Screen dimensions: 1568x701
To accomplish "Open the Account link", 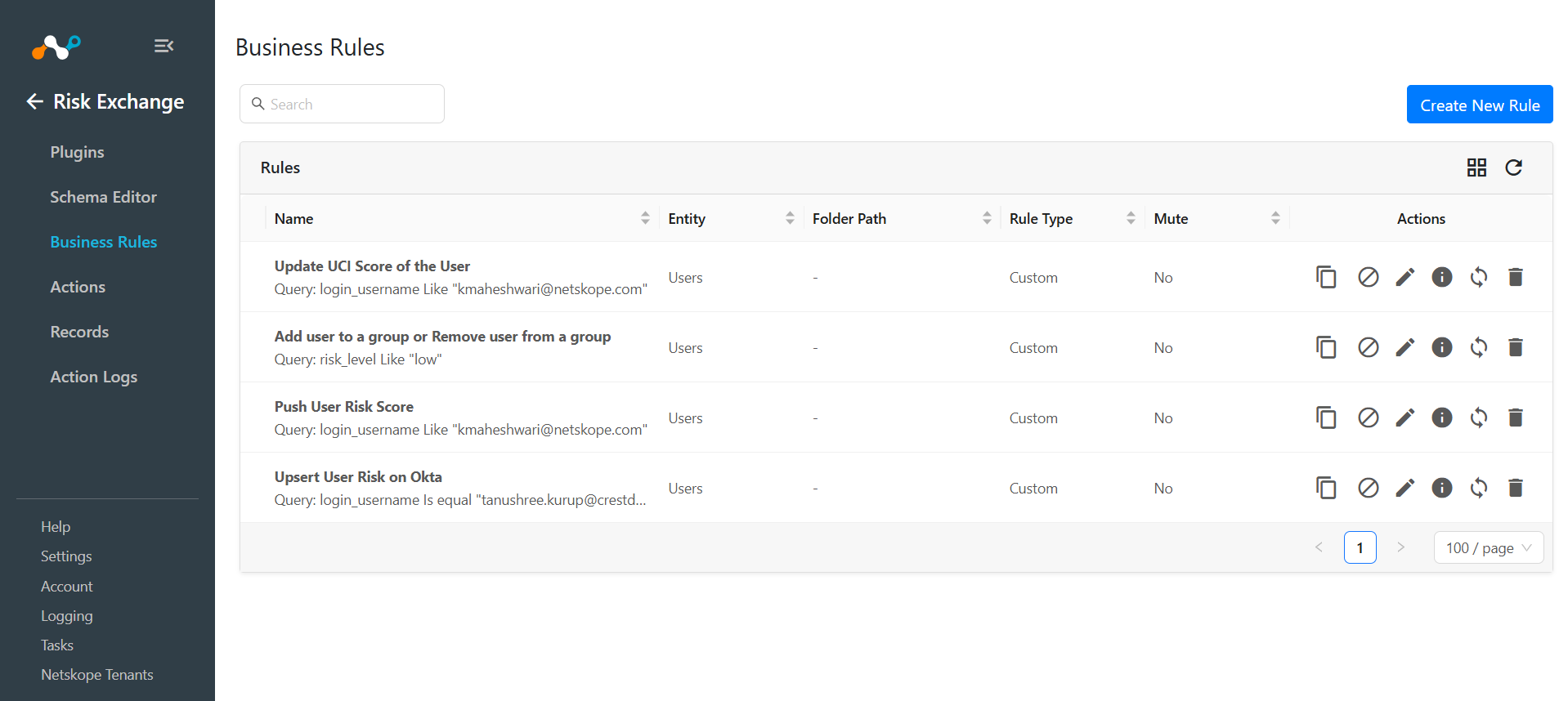I will coord(67,587).
